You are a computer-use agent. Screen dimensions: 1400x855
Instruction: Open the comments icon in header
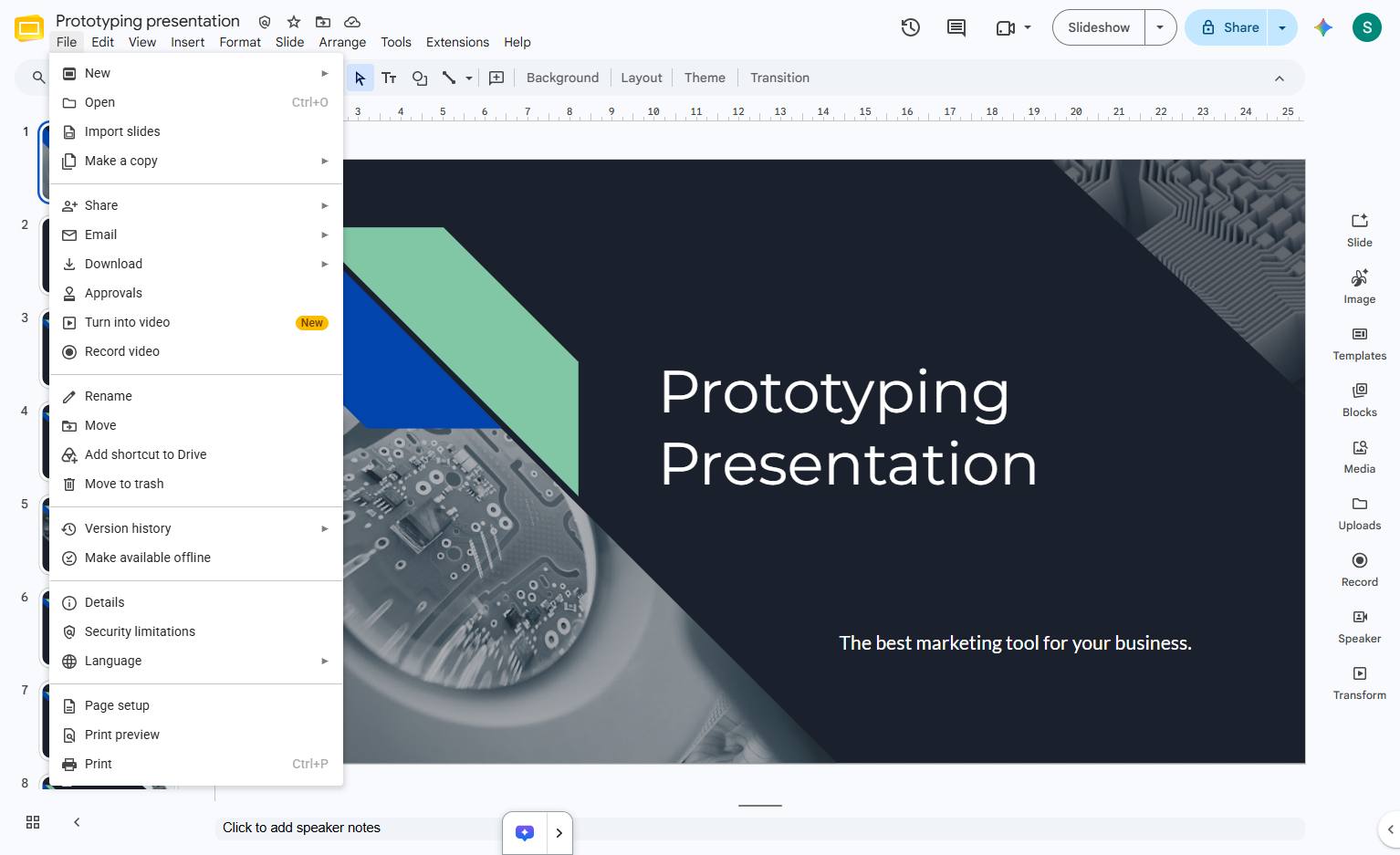click(956, 27)
